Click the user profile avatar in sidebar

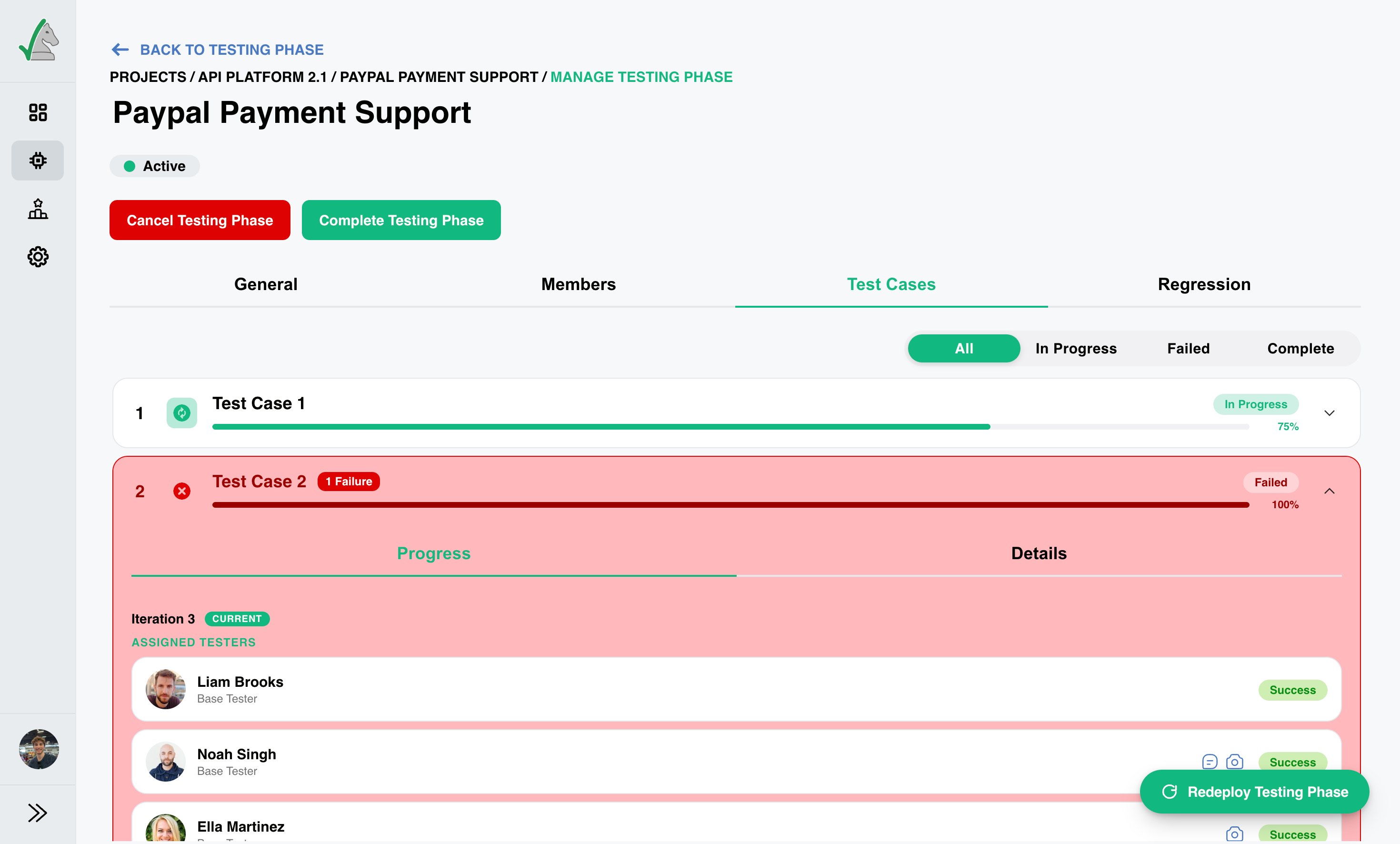[39, 749]
